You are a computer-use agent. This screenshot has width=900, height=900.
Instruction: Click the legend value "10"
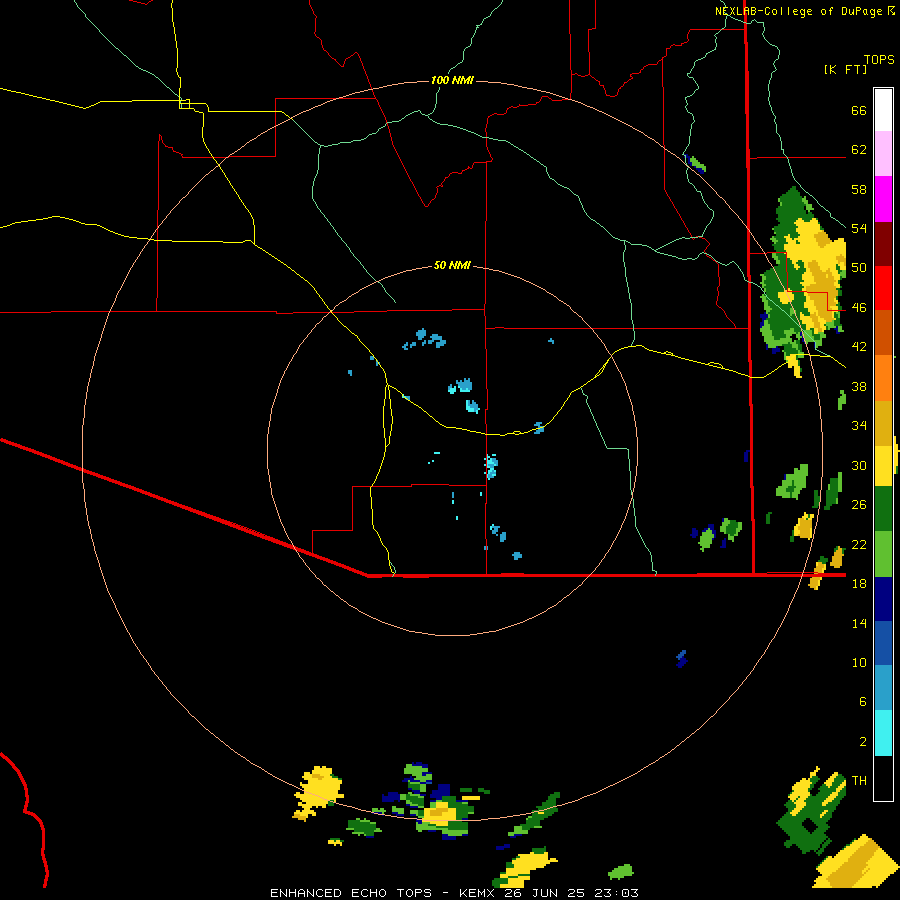tap(859, 662)
